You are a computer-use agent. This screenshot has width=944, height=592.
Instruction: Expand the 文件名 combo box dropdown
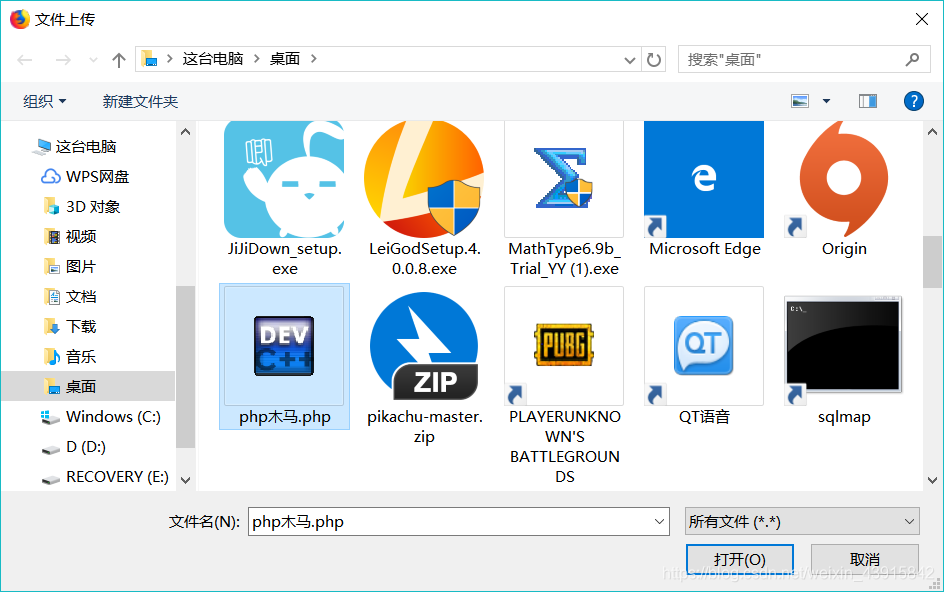659,522
